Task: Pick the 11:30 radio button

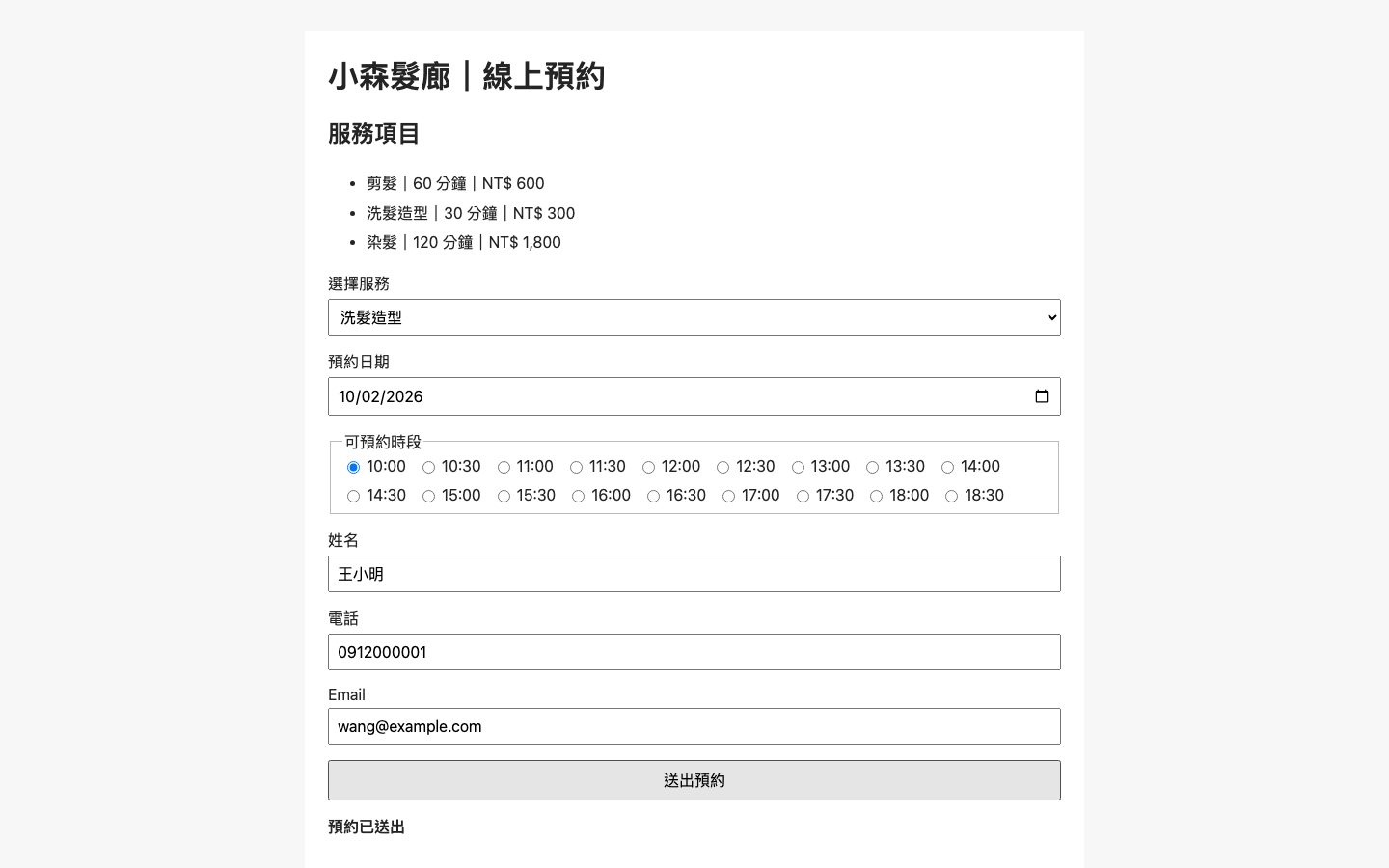Action: pos(576,467)
